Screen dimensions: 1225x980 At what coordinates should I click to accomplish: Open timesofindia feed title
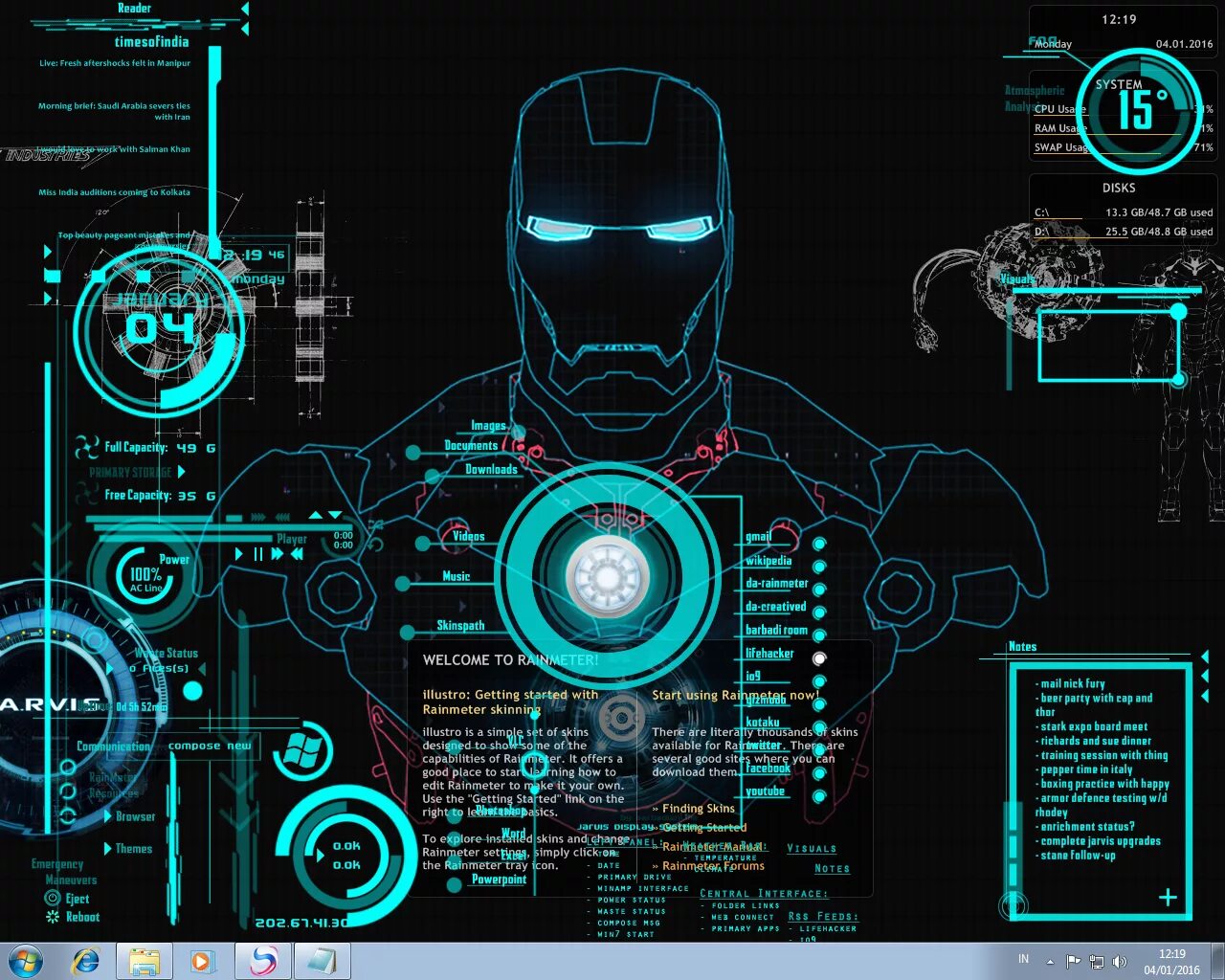pyautogui.click(x=151, y=41)
